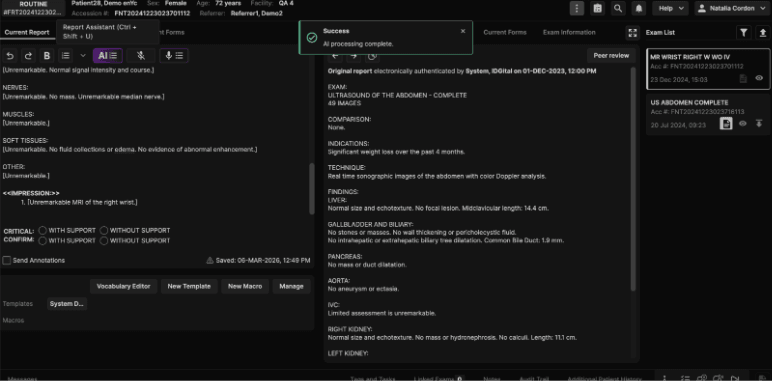The height and width of the screenshot is (381, 772).
Task: Open the three-dot more options menu
Action: [577, 8]
